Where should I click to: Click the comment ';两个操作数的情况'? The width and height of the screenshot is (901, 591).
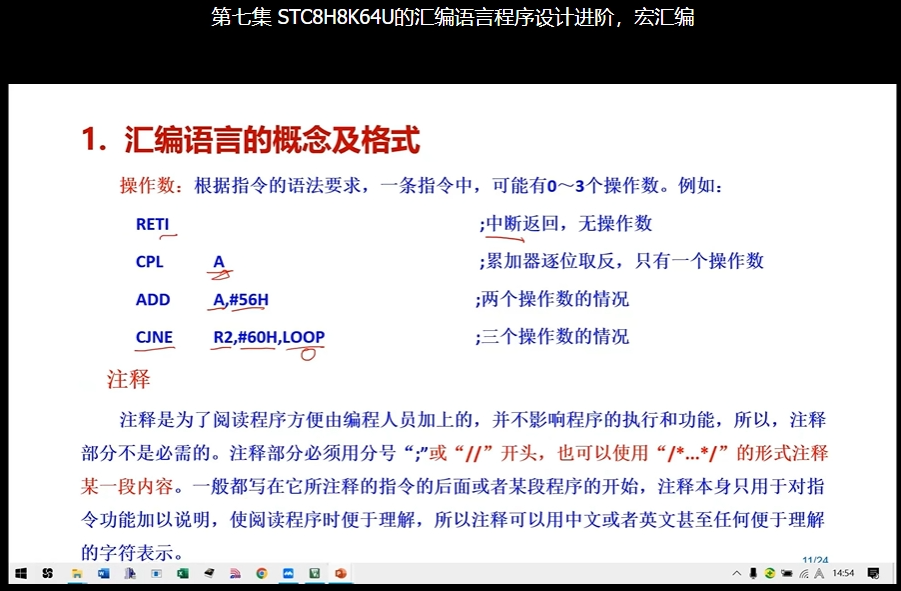552,299
